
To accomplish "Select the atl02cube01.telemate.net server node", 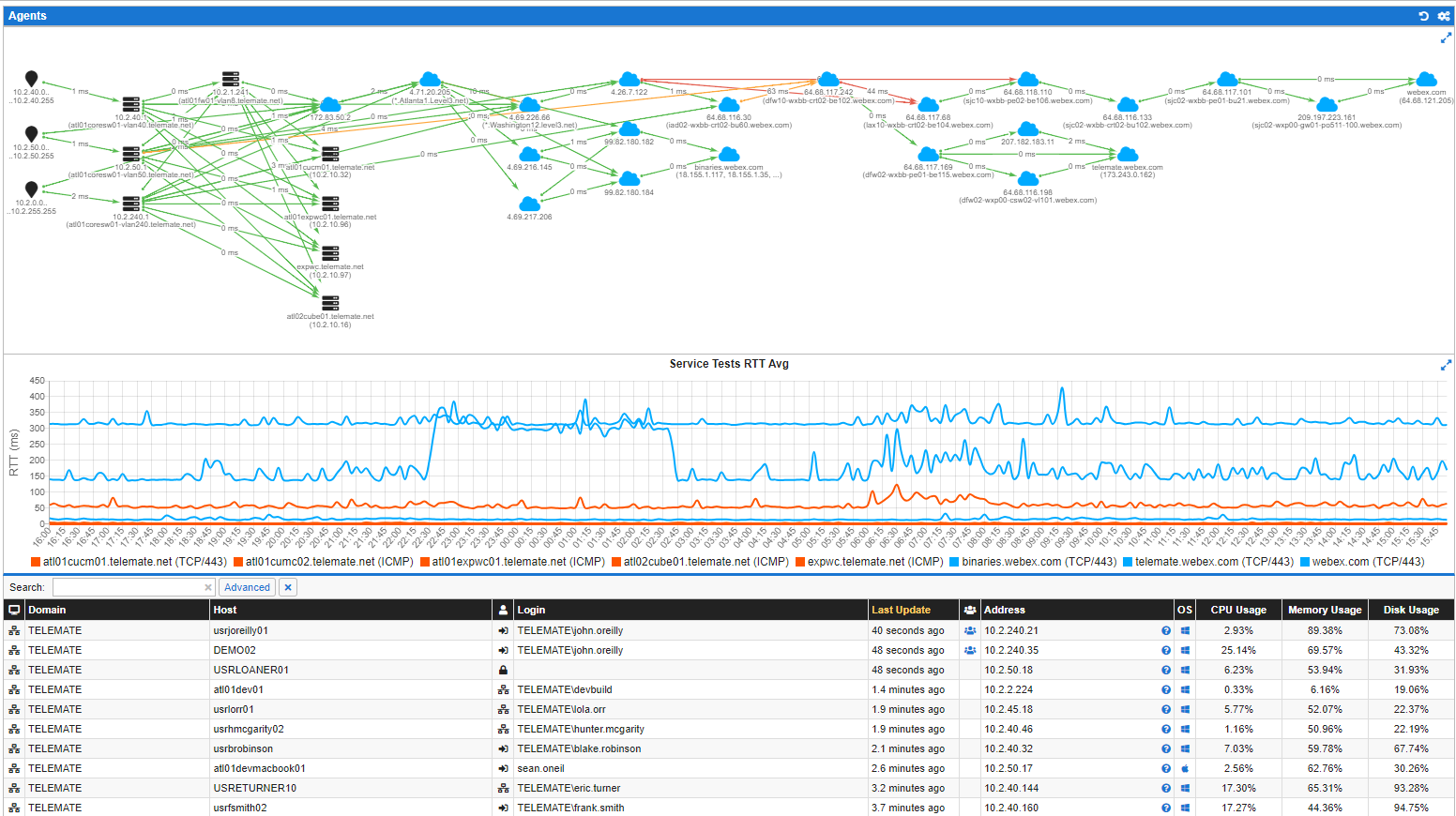I will [x=330, y=302].
